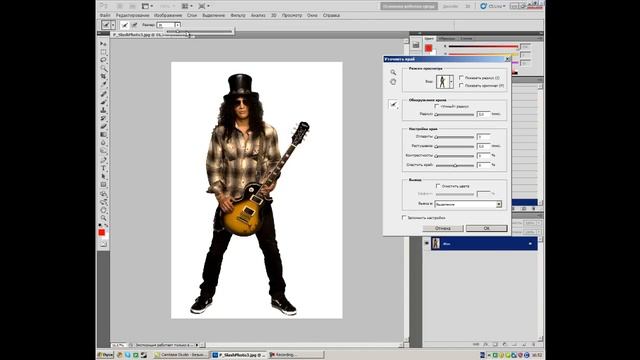This screenshot has width=640, height=360.
Task: Select the Zoom tool in toolbox
Action: pos(103,218)
